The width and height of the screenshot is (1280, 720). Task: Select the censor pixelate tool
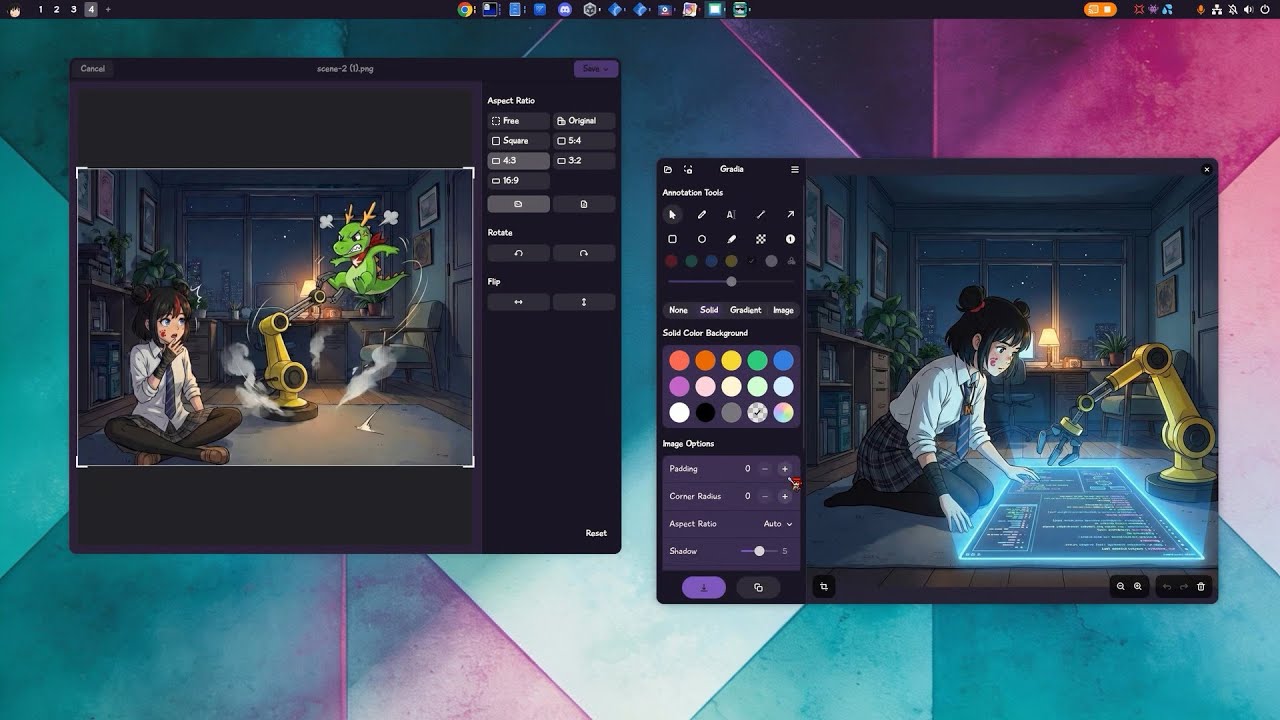[761, 239]
